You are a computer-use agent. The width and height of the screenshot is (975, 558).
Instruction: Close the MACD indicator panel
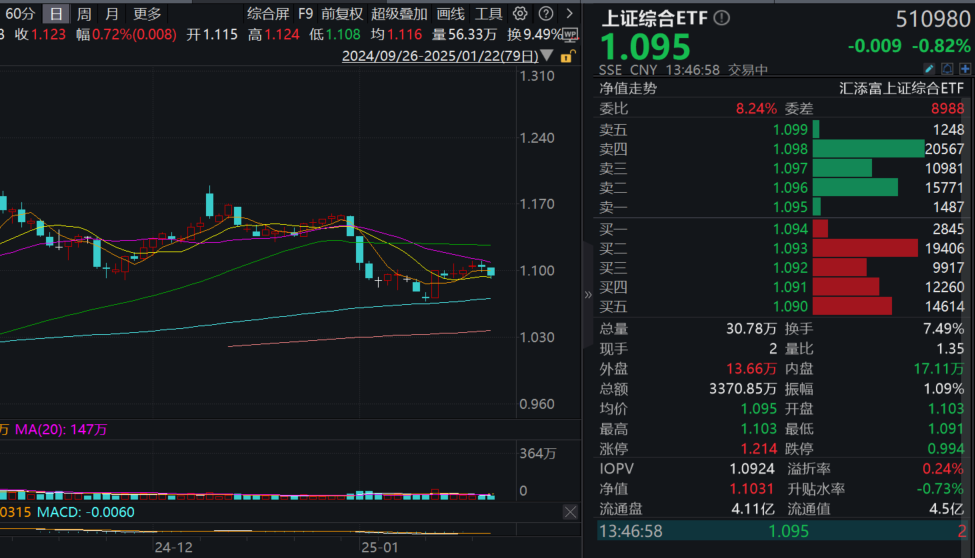(x=570, y=512)
